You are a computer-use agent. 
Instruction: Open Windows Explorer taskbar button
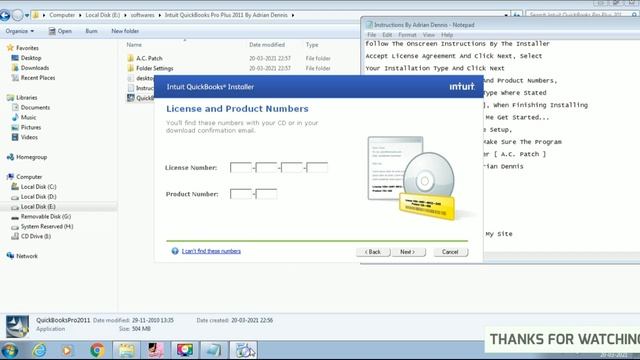pyautogui.click(x=126, y=350)
